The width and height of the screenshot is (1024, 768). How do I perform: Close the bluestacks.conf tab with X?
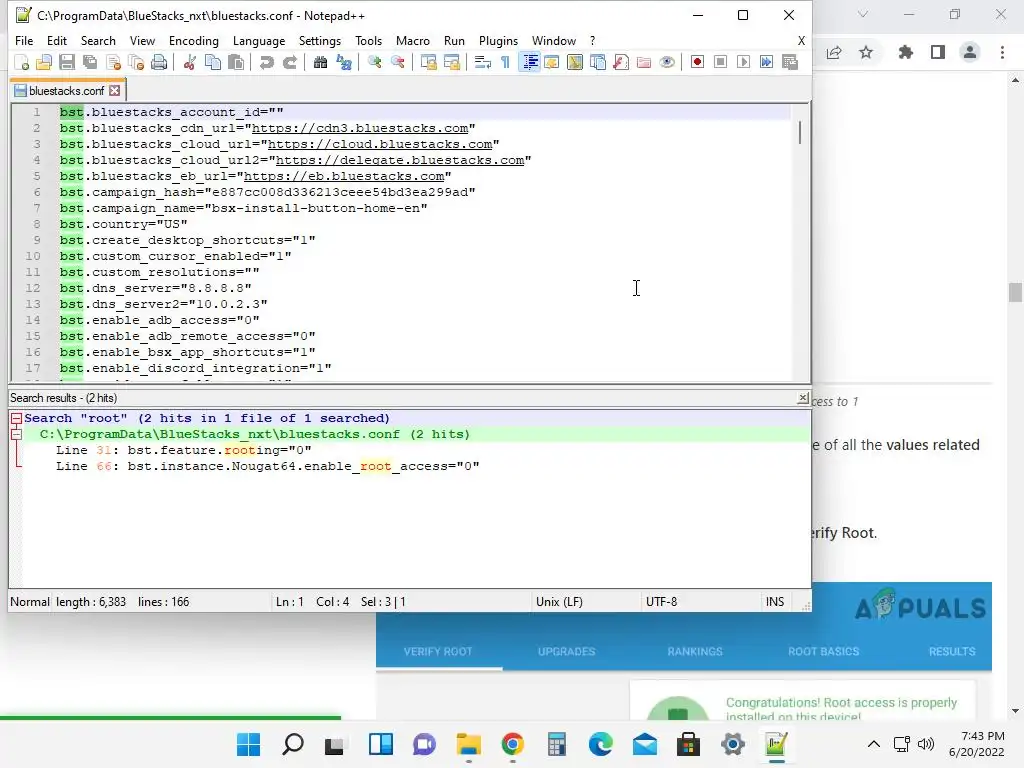115,91
